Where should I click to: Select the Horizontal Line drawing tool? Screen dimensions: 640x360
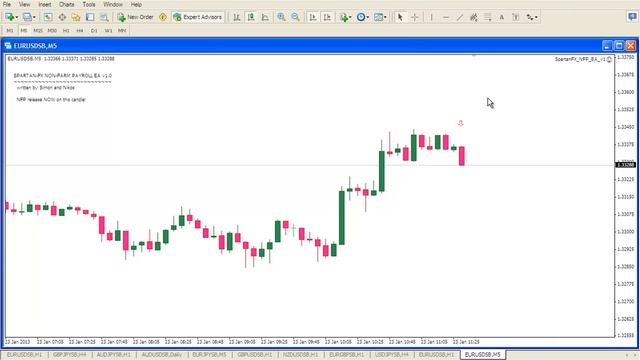pyautogui.click(x=446, y=17)
